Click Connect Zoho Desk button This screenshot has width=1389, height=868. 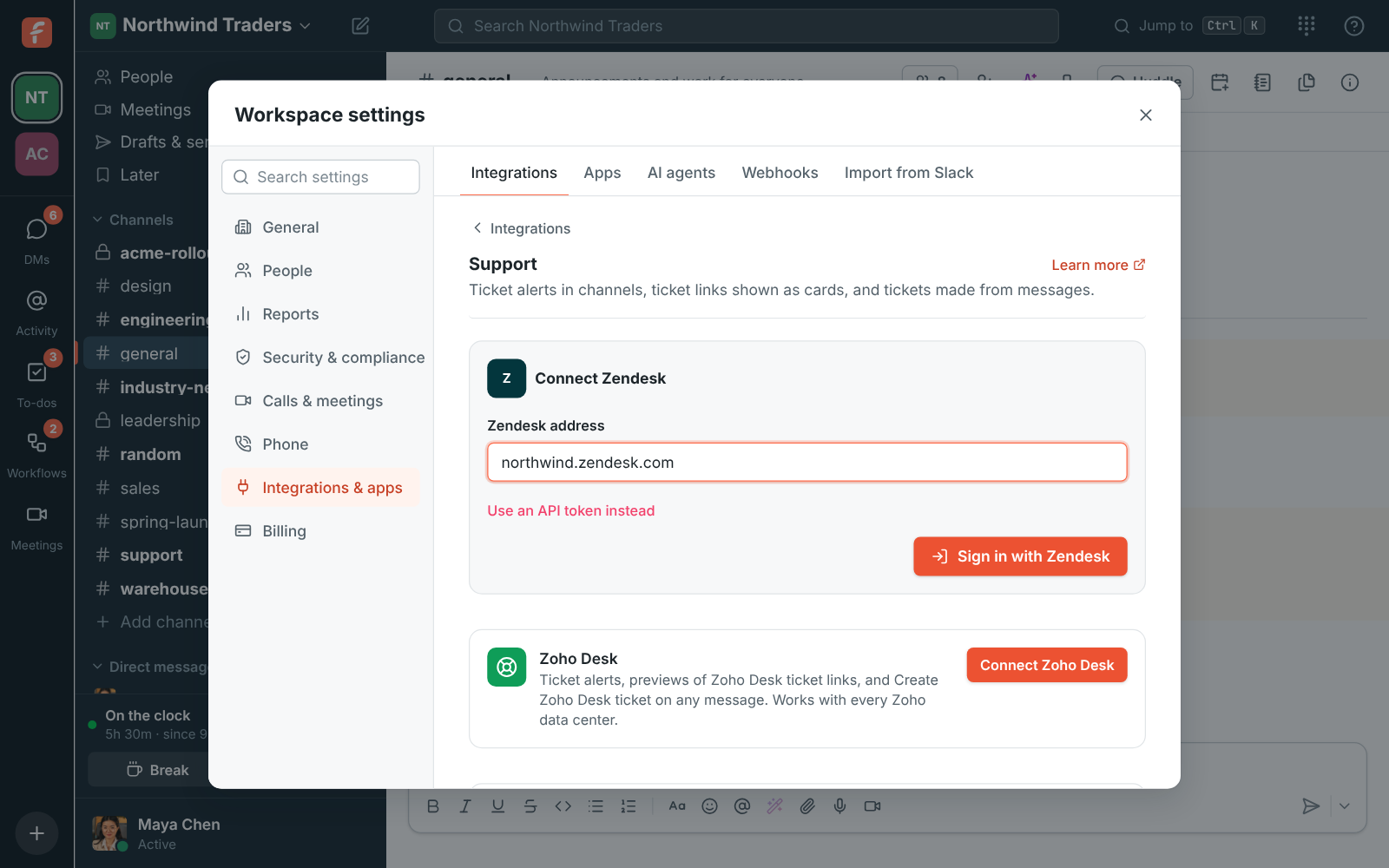1047,665
